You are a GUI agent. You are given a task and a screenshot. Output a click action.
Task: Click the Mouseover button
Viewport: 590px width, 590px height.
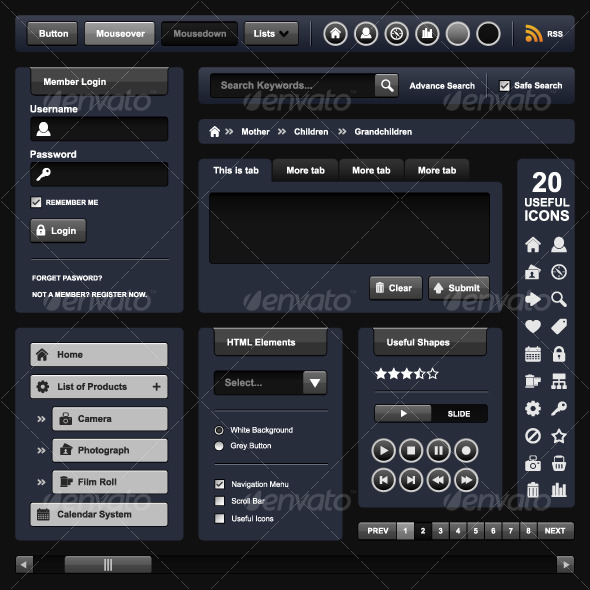coord(120,33)
